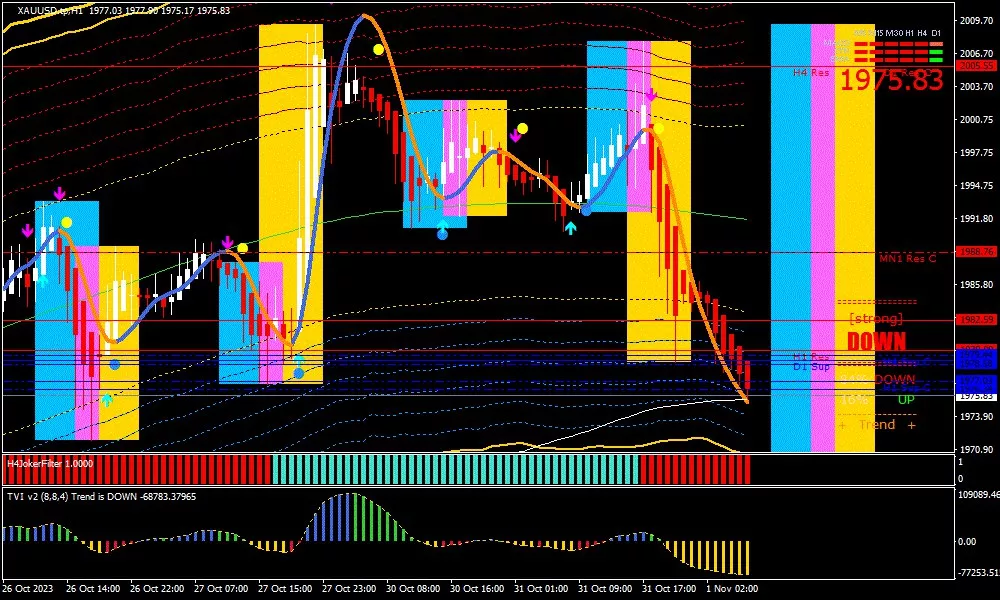This screenshot has height=600, width=1000.
Task: Click the yellow dot beside the 2009.70 peak
Action: click(x=378, y=49)
